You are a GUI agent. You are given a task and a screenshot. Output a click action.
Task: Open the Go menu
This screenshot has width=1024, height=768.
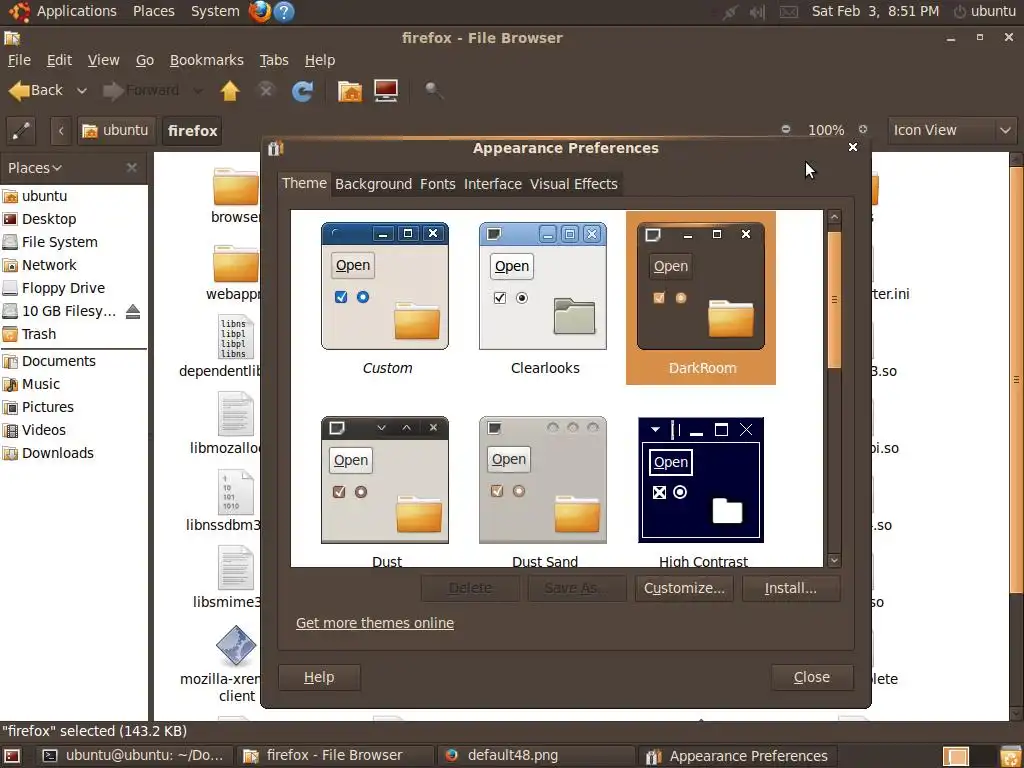(144, 60)
